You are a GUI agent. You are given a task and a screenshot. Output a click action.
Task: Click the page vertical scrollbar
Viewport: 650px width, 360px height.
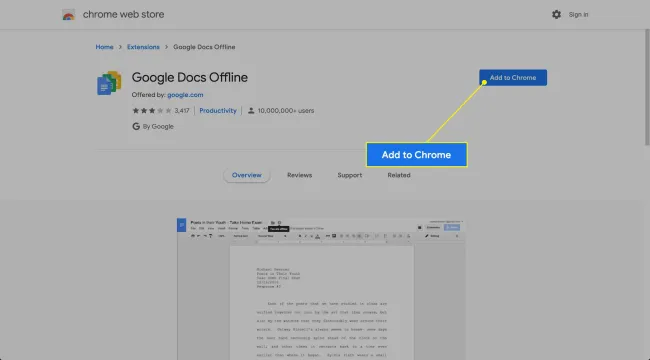(x=647, y=88)
